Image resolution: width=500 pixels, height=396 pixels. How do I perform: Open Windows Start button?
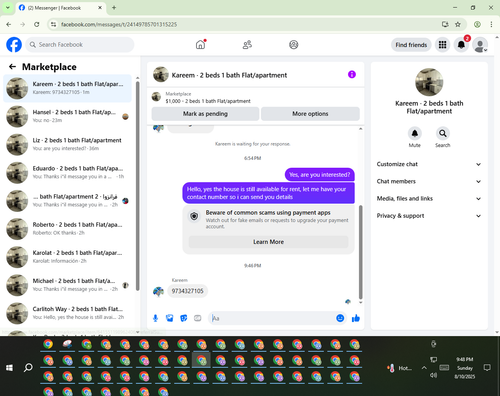(x=9, y=368)
